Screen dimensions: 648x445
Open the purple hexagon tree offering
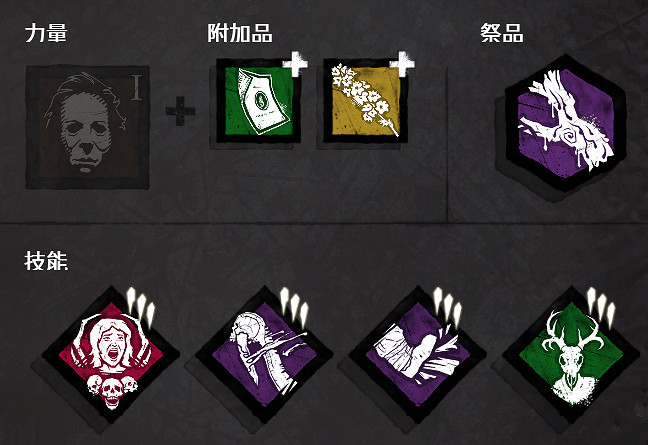pos(565,123)
